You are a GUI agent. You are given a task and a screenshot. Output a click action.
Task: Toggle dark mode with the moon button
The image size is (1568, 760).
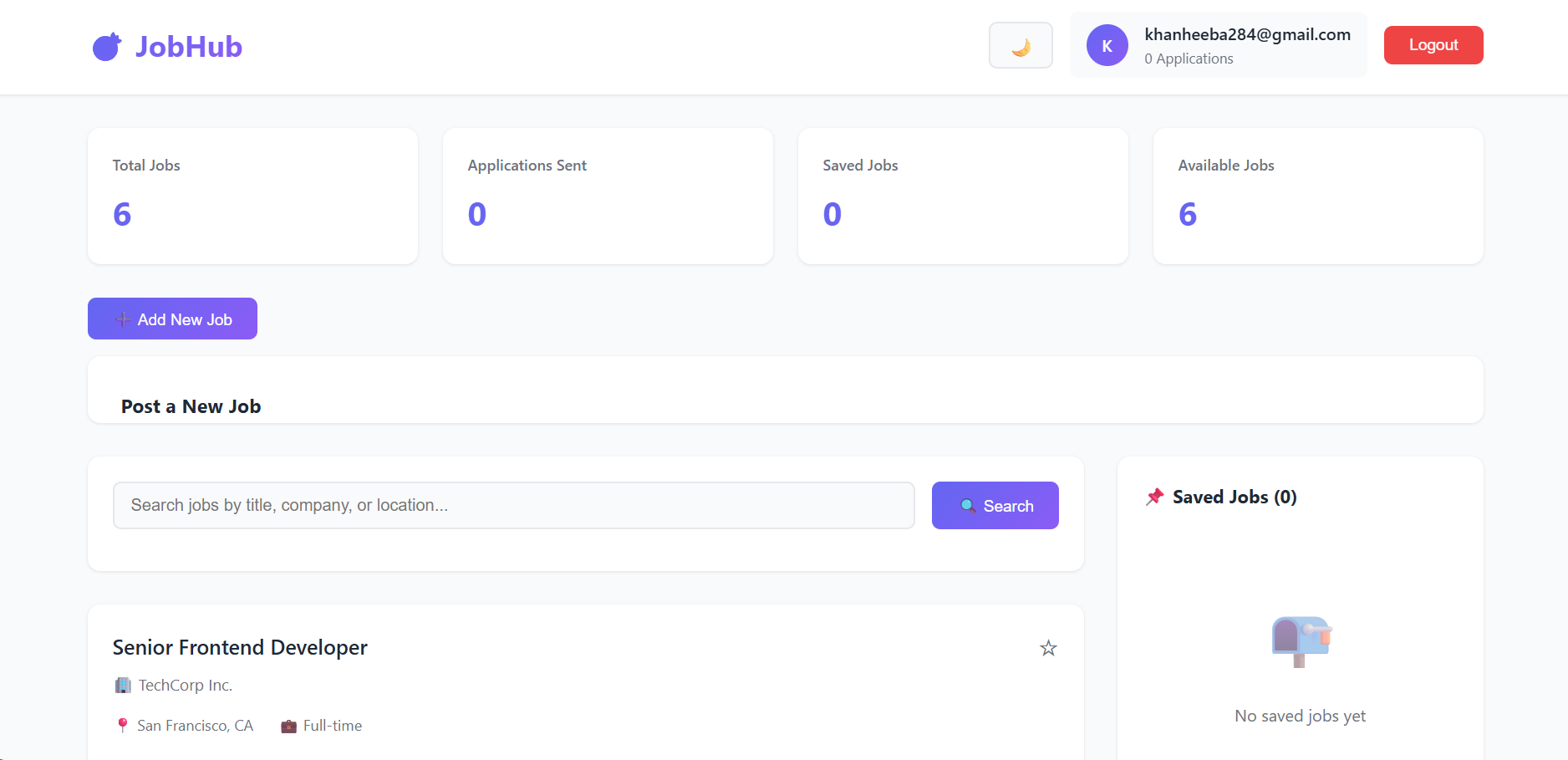click(x=1021, y=46)
